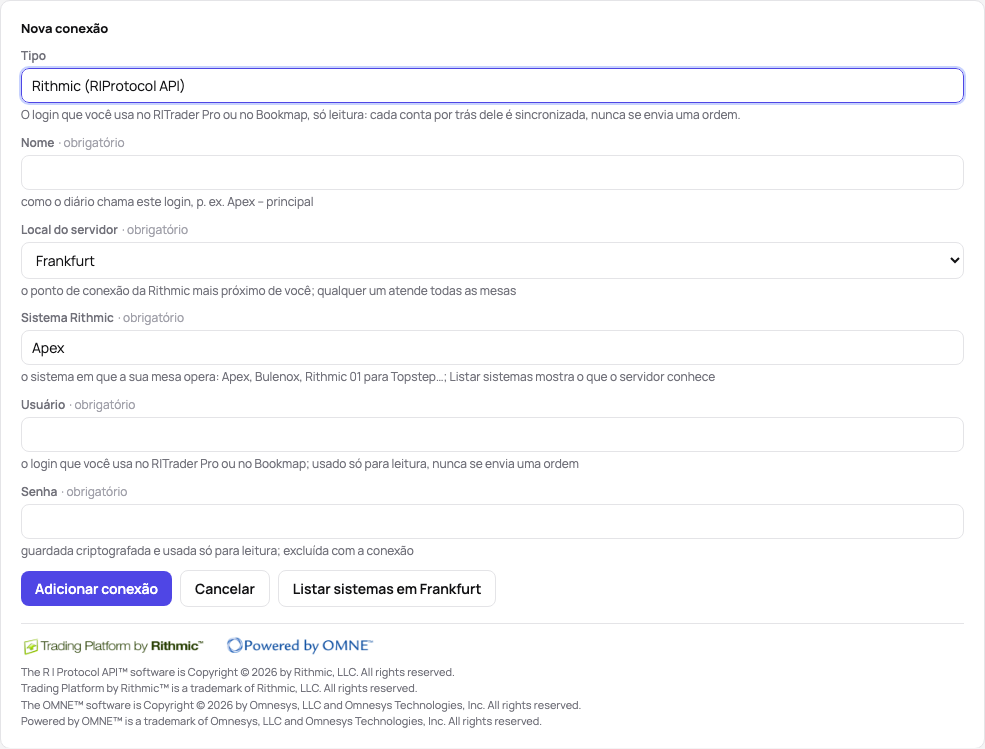Click the Trading Platform by Rithmic badge text
This screenshot has width=985, height=749.
pos(122,646)
